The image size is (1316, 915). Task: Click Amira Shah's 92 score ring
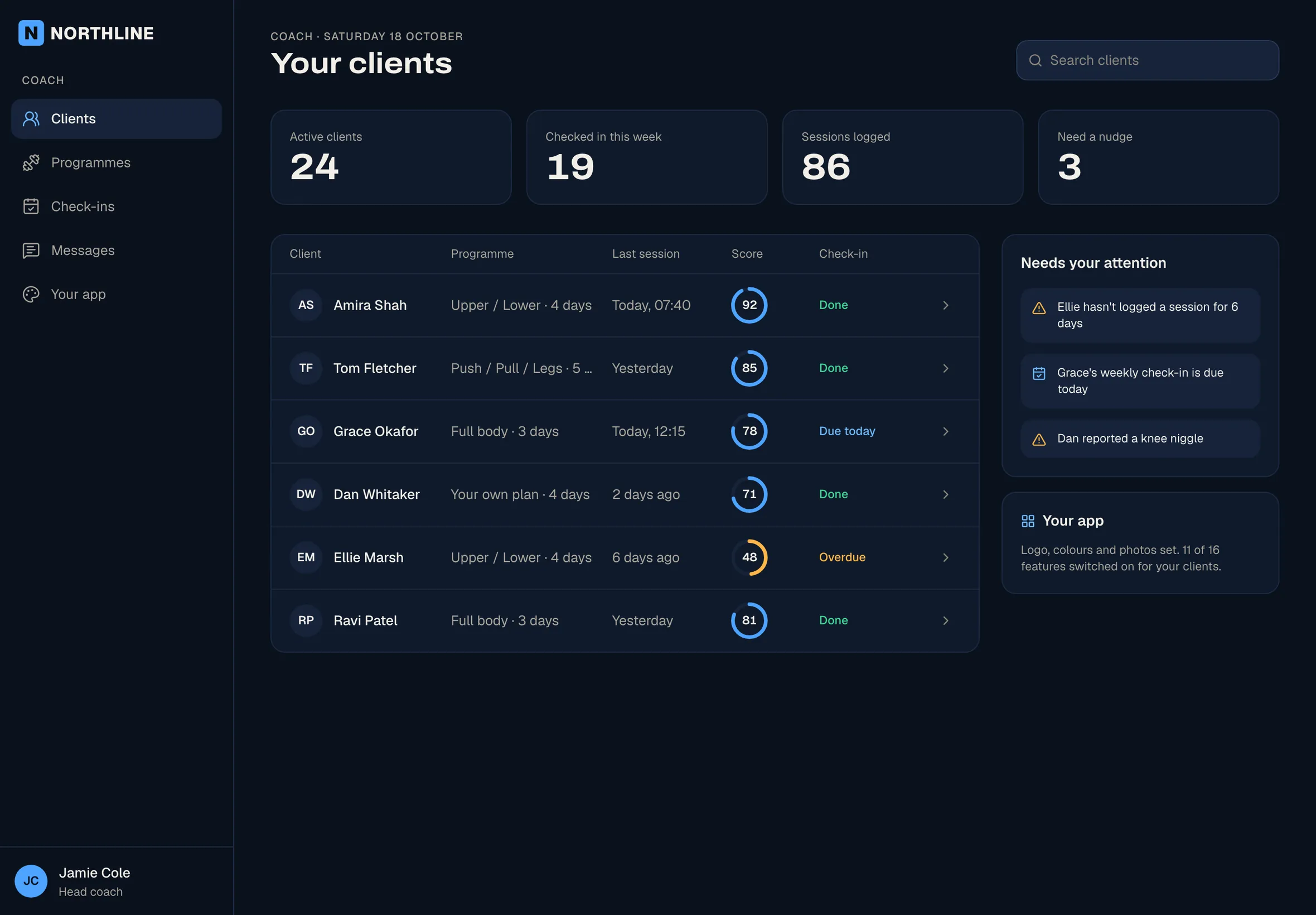[x=749, y=306]
